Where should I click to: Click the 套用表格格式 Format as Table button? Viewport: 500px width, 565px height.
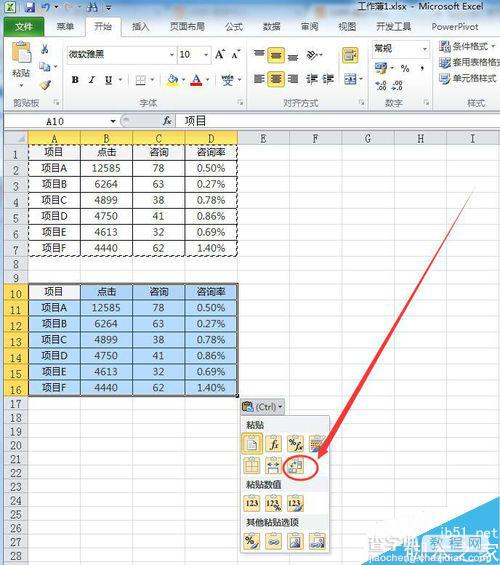pyautogui.click(x=469, y=62)
